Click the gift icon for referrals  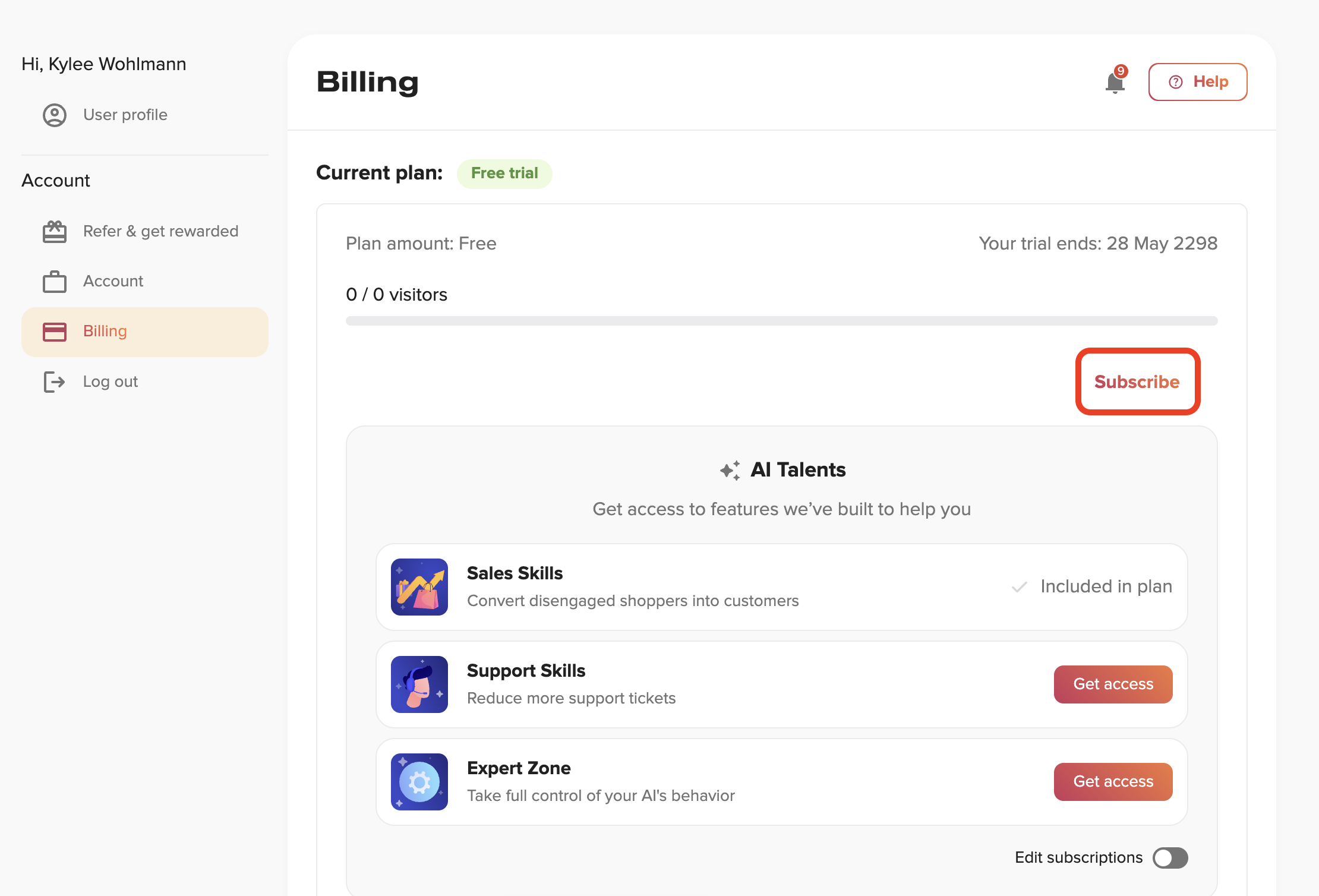(x=55, y=232)
